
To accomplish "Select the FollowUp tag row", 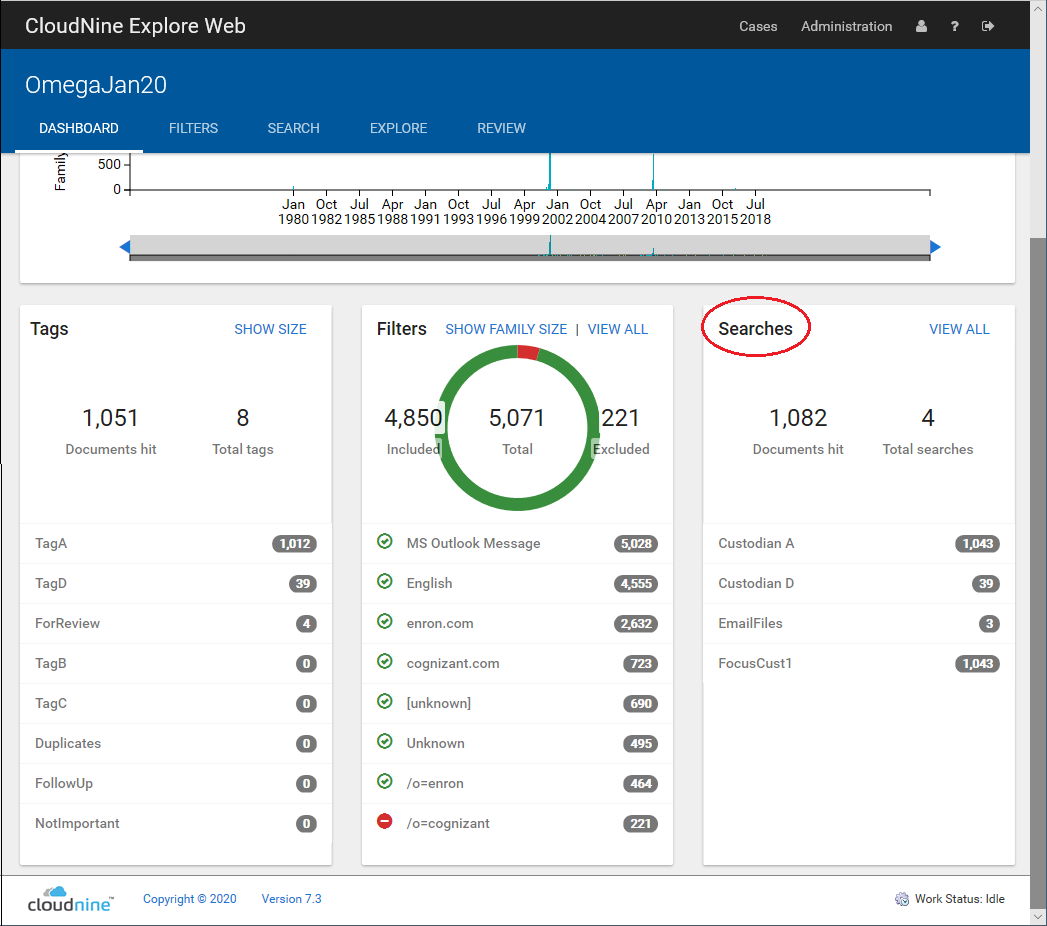I will (x=176, y=784).
